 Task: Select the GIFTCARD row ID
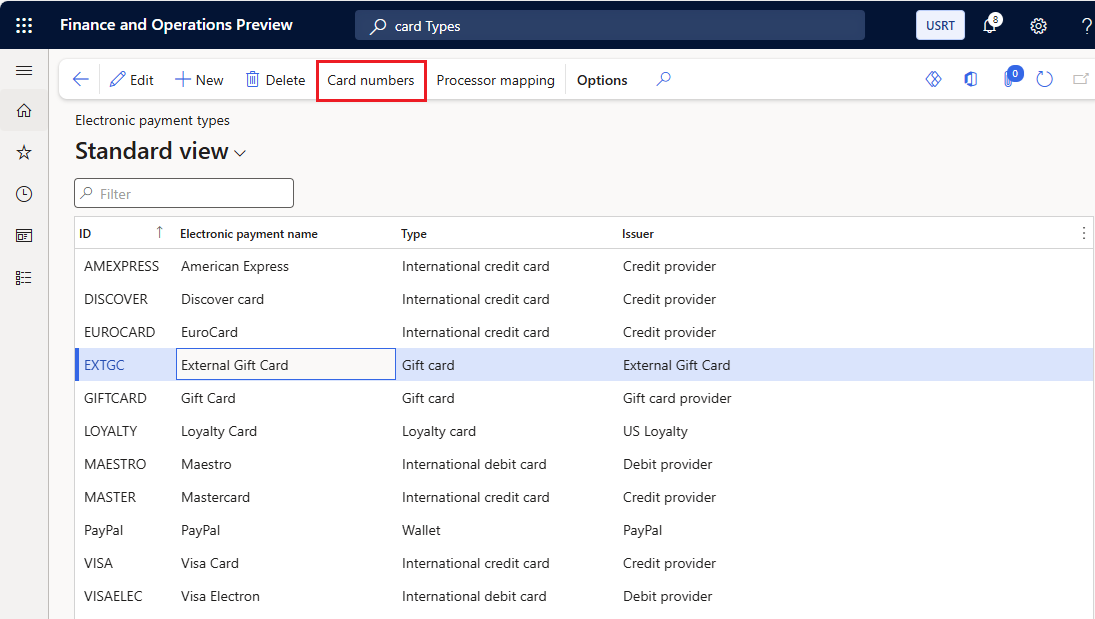tap(115, 398)
